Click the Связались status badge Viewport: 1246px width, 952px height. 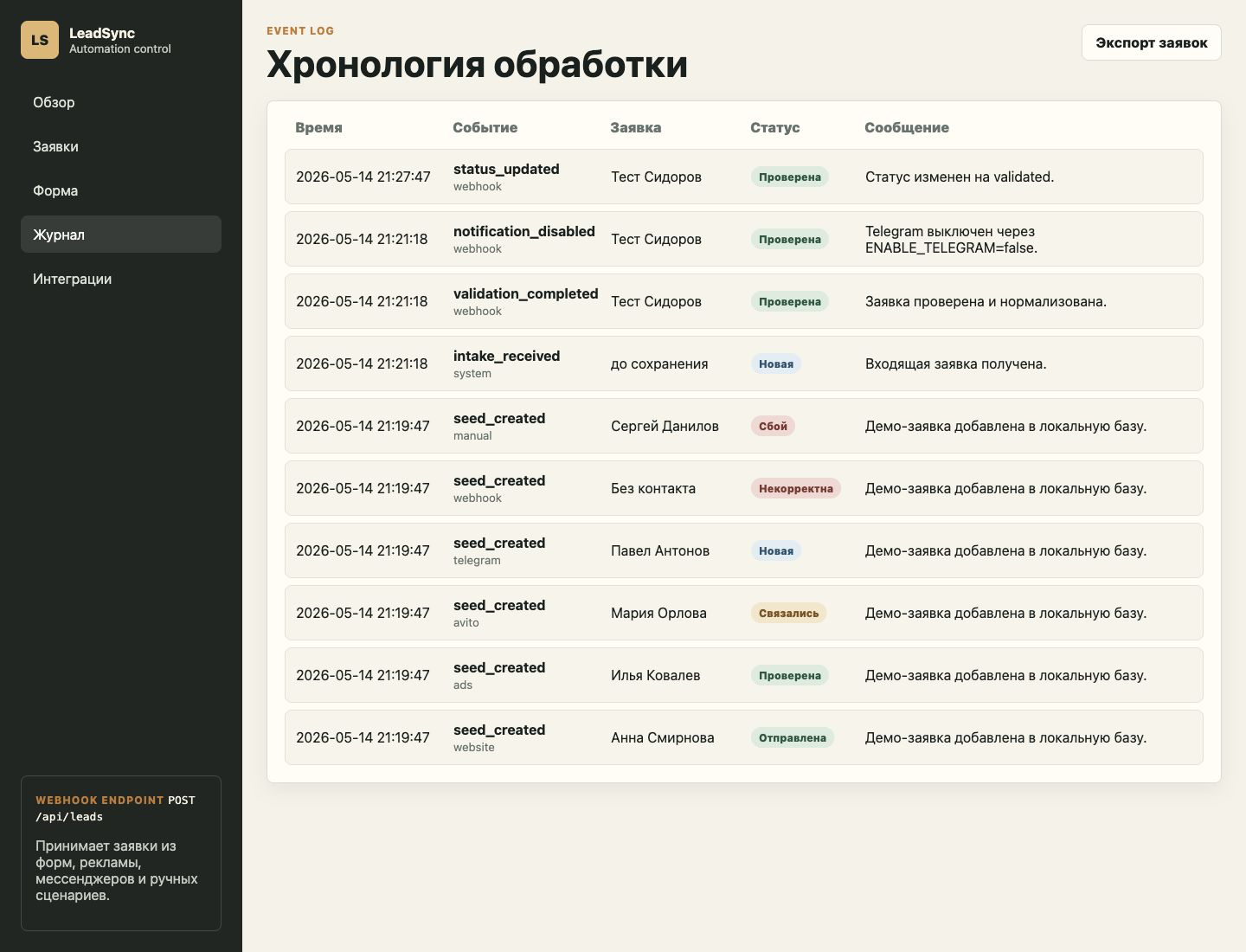(788, 613)
